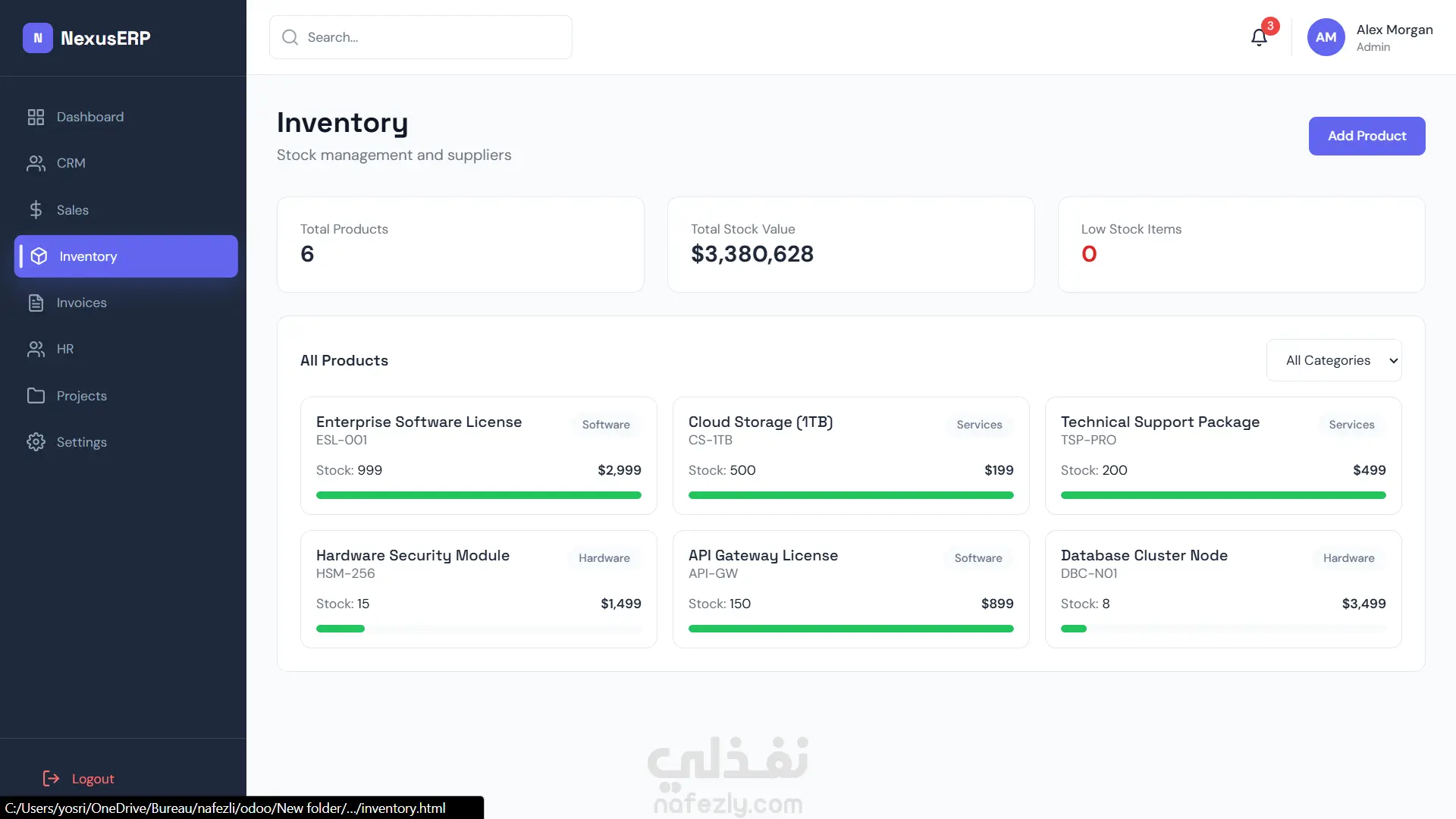The height and width of the screenshot is (819, 1456).
Task: Select the Total Stock Value card
Action: point(851,244)
